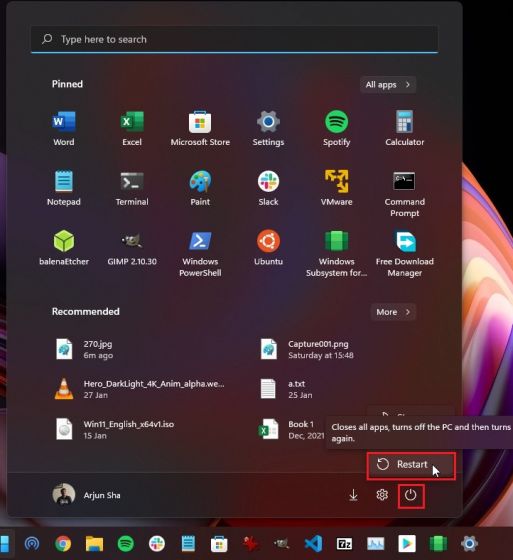Open 7-Zip from the taskbar
Image resolution: width=513 pixels, height=560 pixels.
pos(344,544)
